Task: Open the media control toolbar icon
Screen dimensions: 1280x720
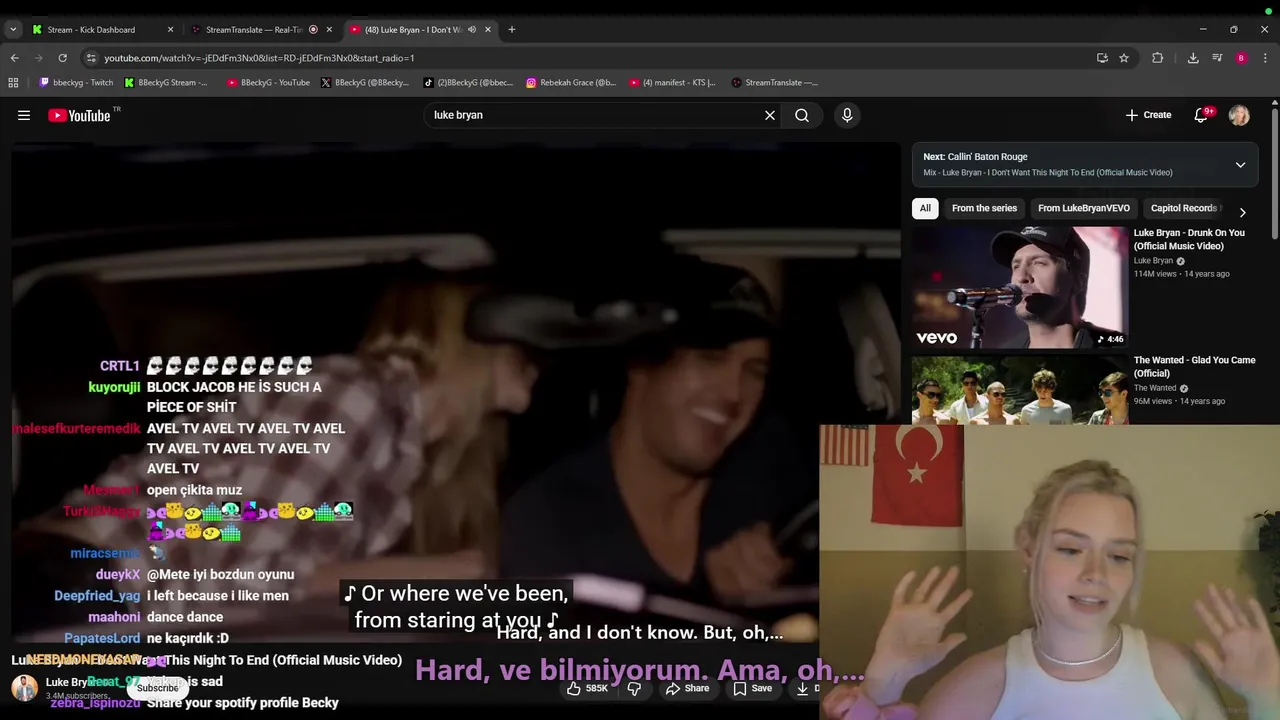Action: [1217, 58]
